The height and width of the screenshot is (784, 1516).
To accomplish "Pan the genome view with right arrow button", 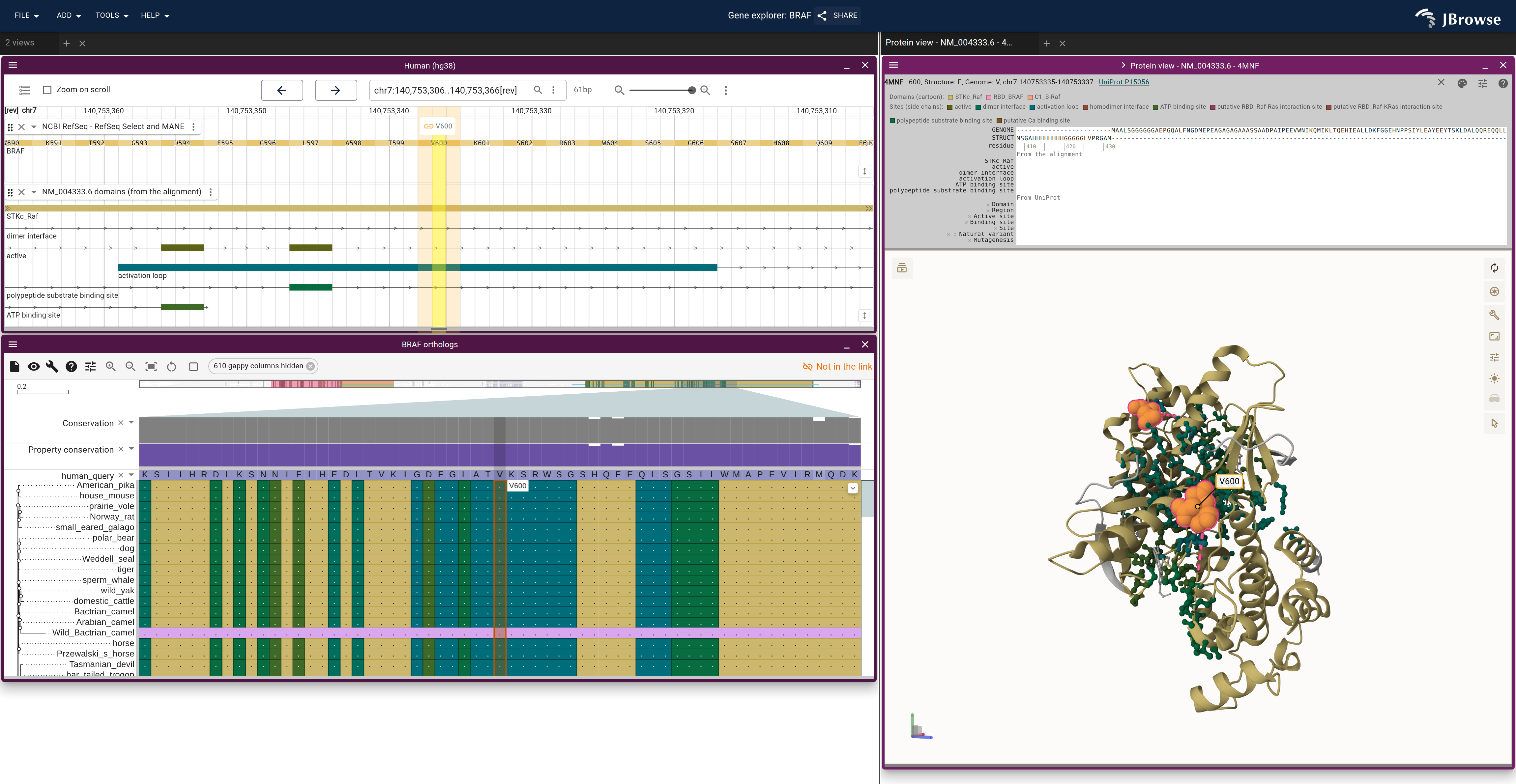I will tap(335, 90).
